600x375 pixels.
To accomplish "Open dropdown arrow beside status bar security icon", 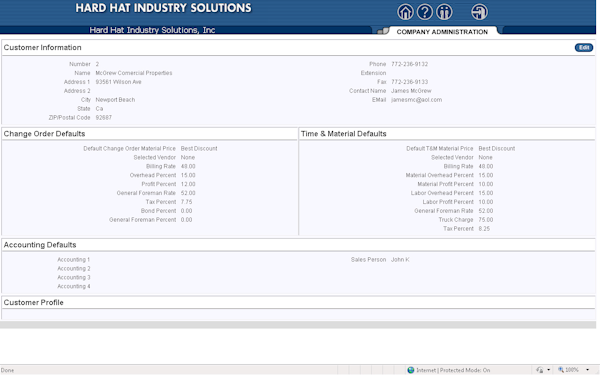I will point(548,370).
